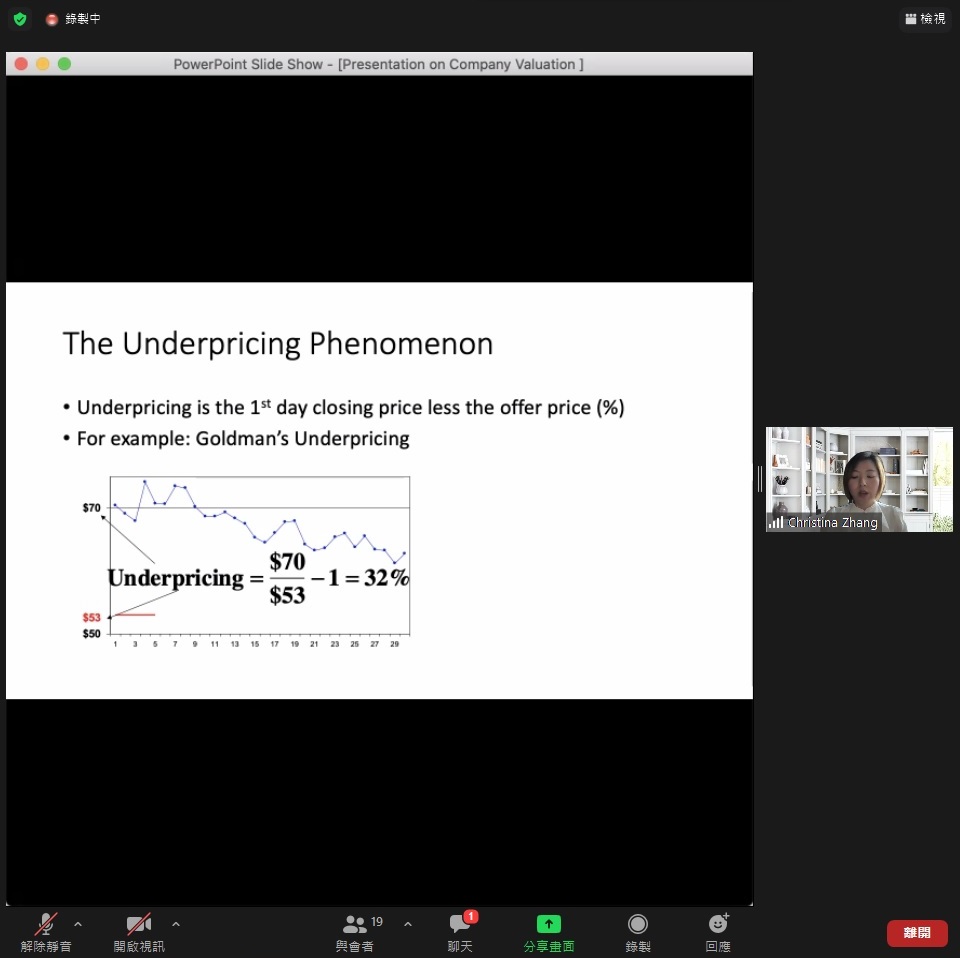Screen dimensions: 960x958
Task: Click the divider handle beside the video panel
Action: (759, 479)
